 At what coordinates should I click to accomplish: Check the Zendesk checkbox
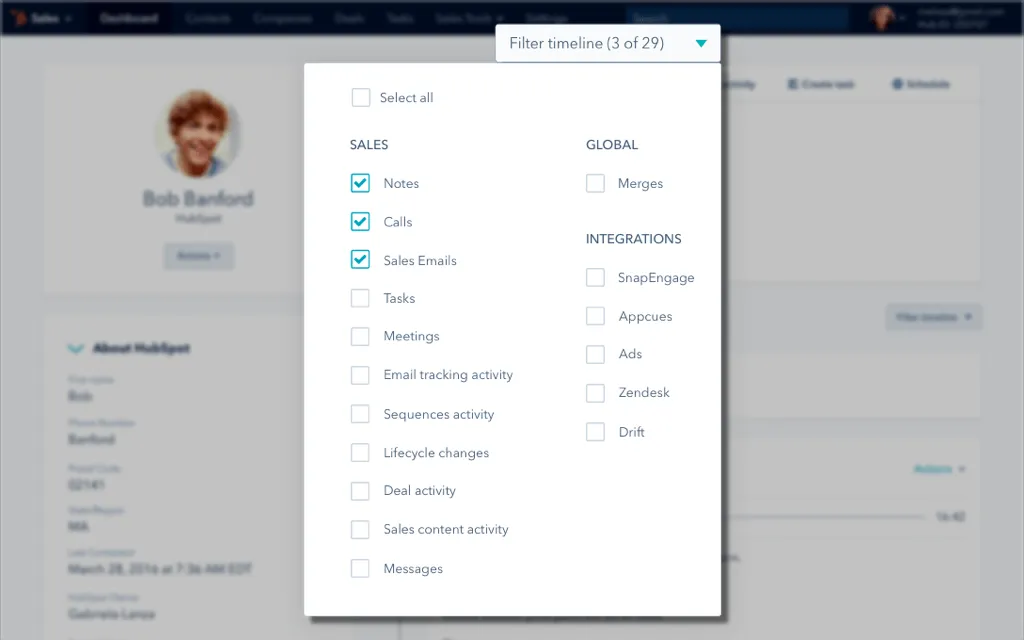point(595,392)
